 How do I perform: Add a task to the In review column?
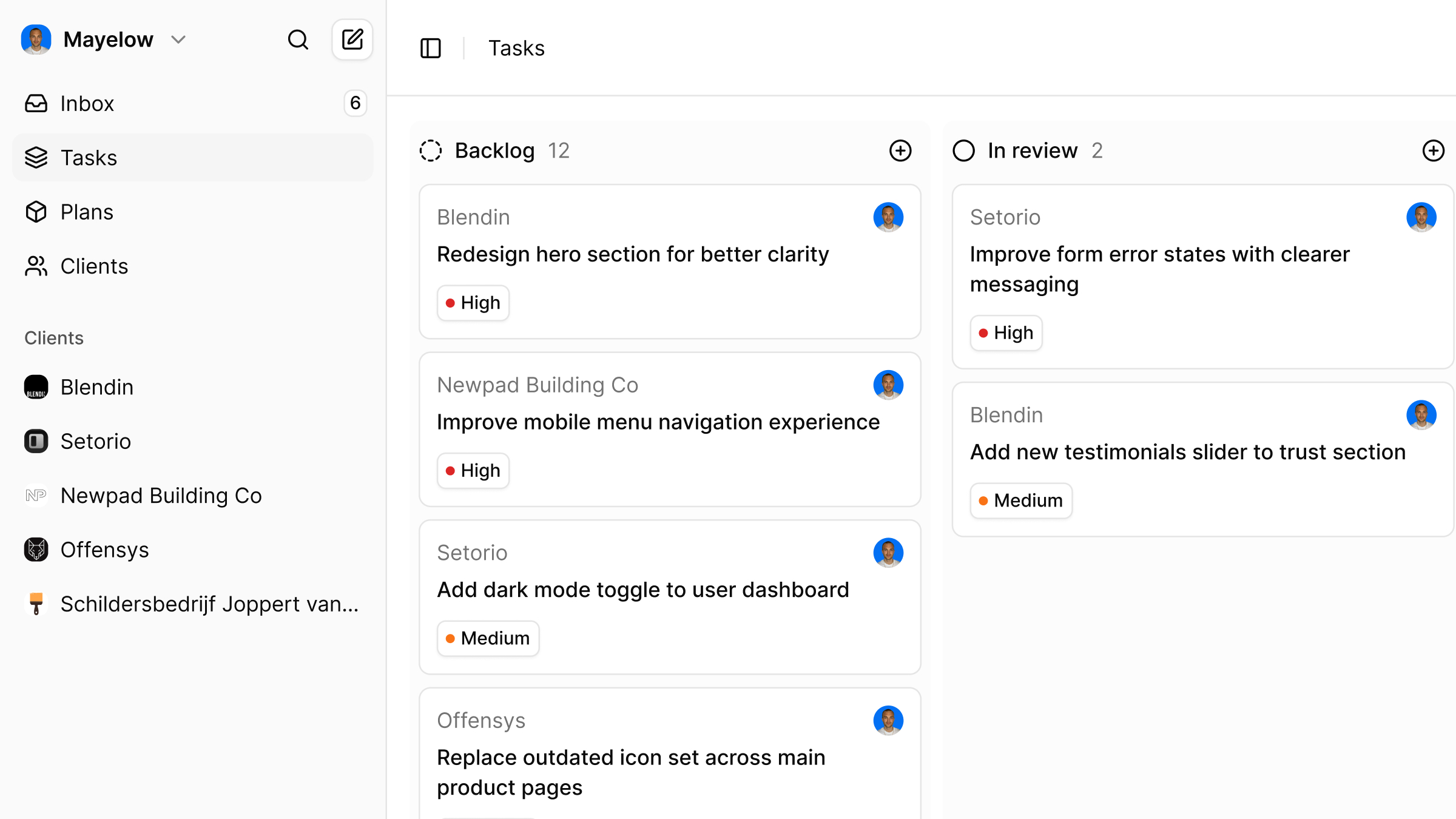(1433, 150)
